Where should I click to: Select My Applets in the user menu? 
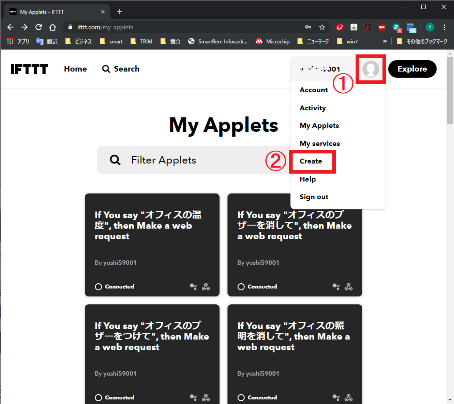click(319, 126)
